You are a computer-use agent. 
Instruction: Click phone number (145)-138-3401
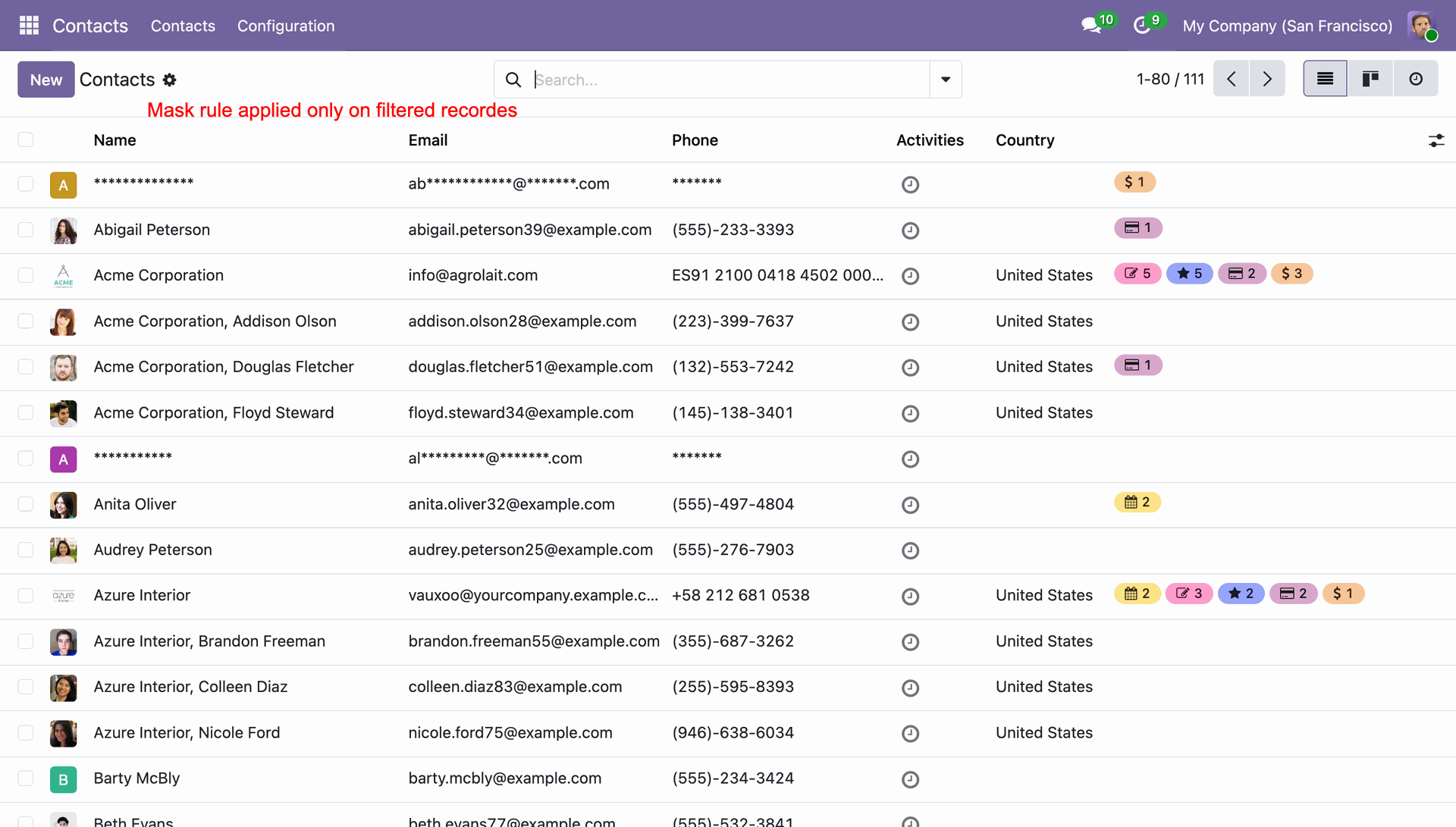733,413
